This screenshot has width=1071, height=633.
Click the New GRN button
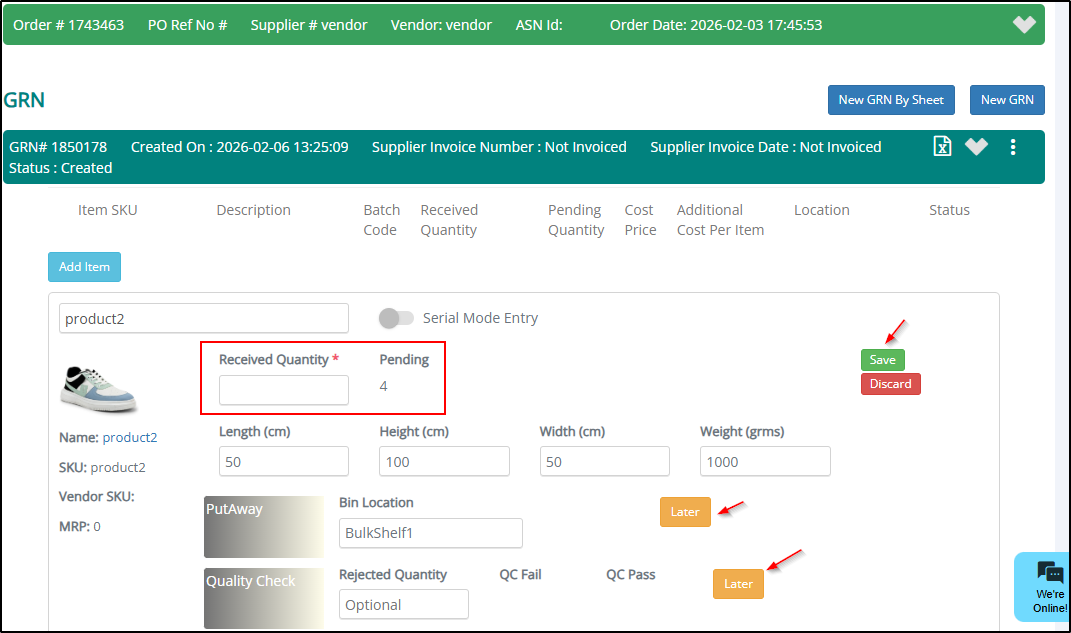[1007, 100]
